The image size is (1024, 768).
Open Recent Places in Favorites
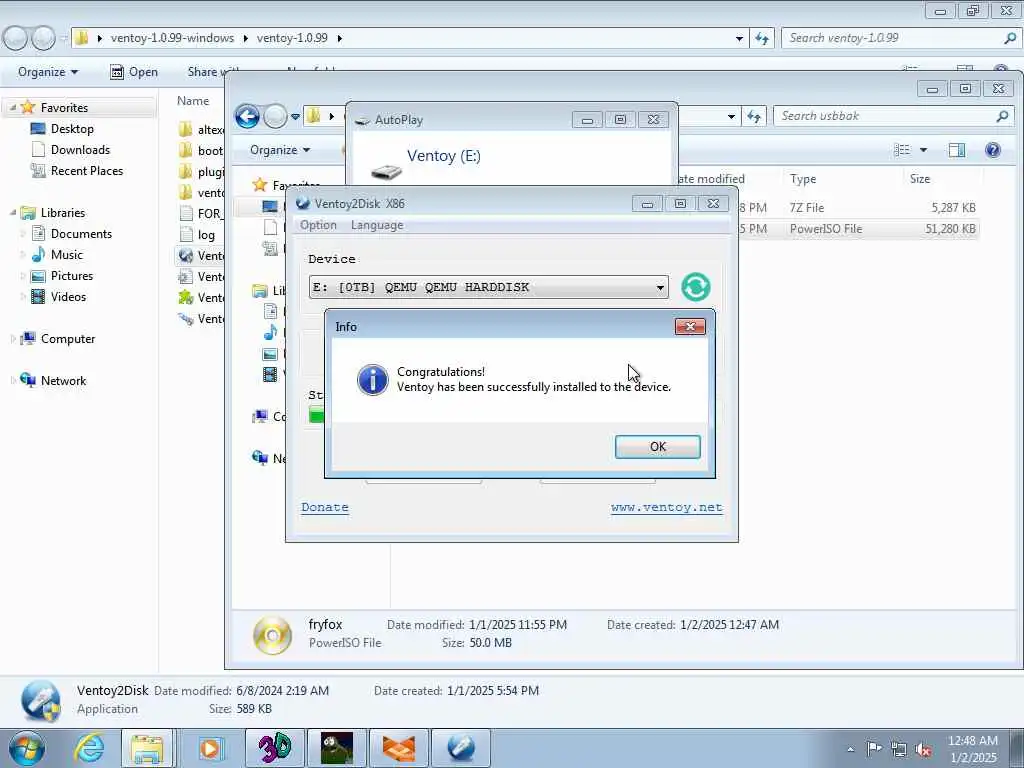tap(87, 170)
